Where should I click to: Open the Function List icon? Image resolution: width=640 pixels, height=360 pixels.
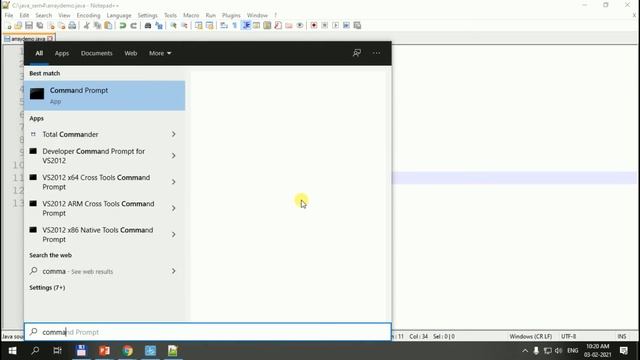click(x=278, y=26)
